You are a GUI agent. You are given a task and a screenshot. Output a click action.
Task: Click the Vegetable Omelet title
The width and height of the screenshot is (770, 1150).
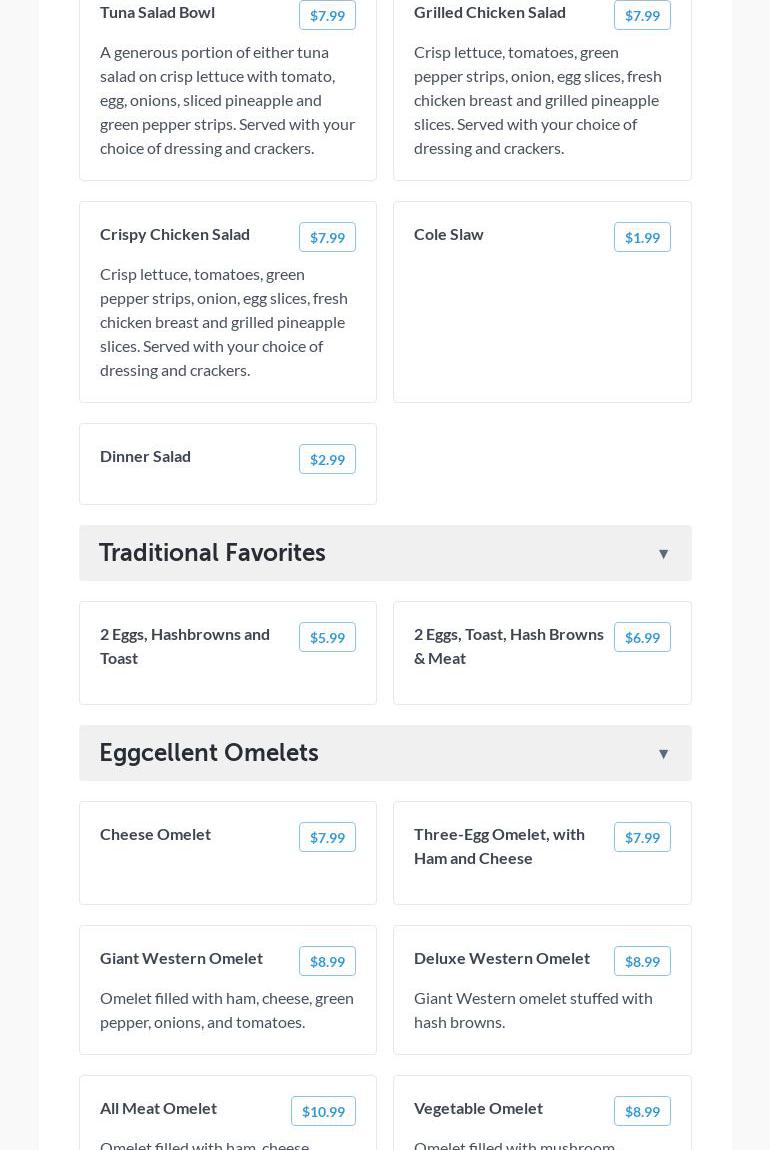pyautogui.click(x=478, y=1108)
